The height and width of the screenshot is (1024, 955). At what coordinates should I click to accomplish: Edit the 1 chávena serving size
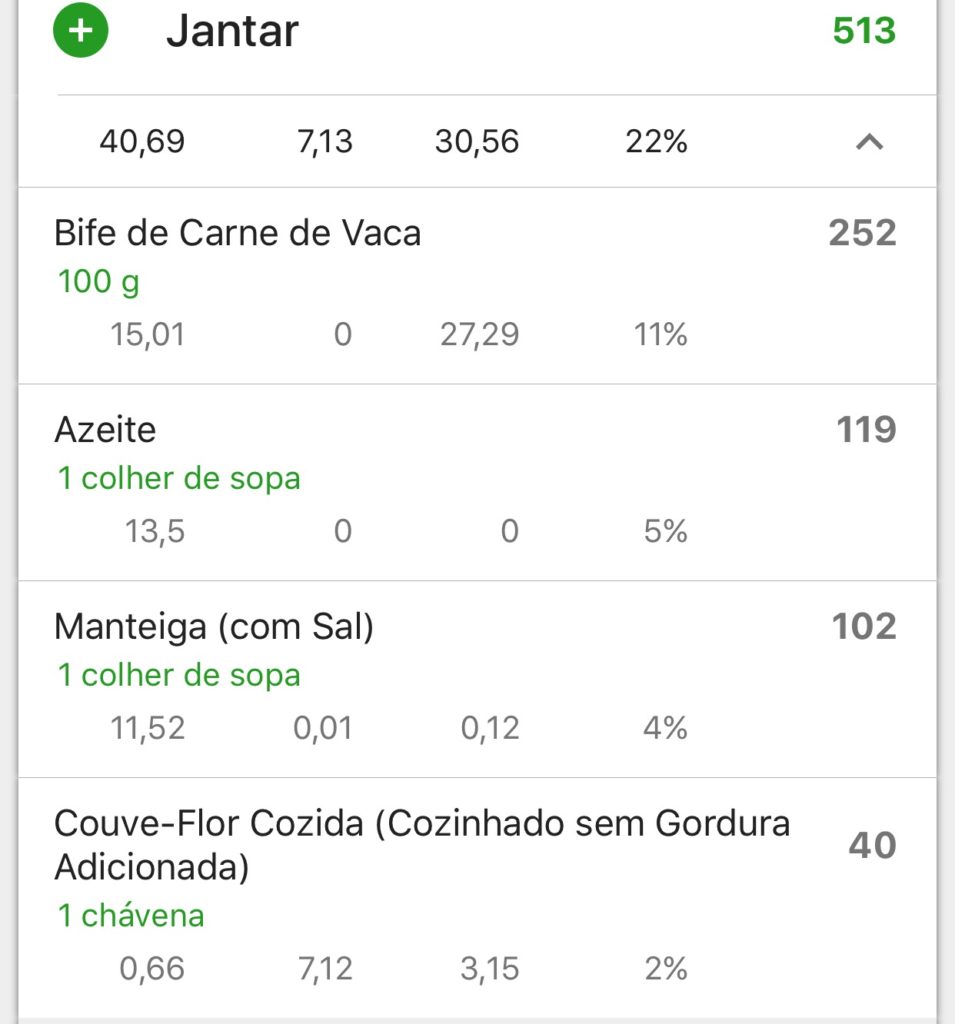131,916
